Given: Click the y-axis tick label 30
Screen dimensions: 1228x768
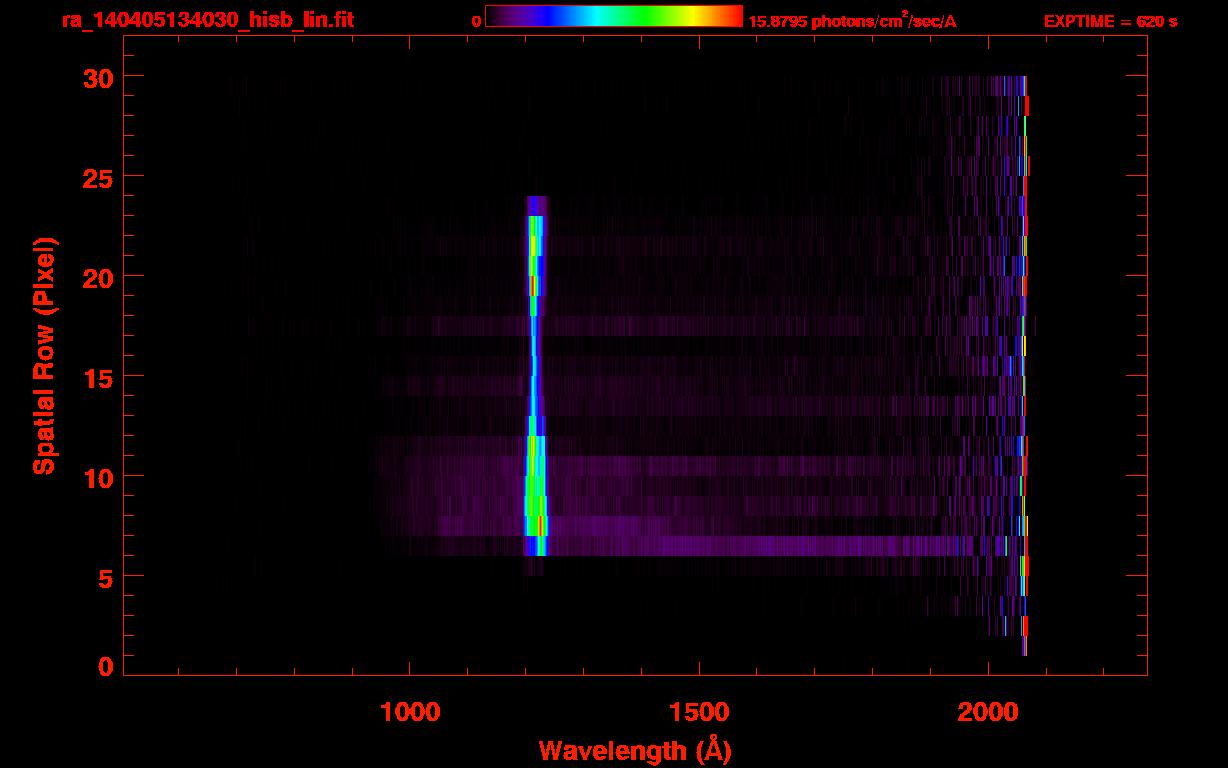Looking at the screenshot, I should [x=97, y=77].
